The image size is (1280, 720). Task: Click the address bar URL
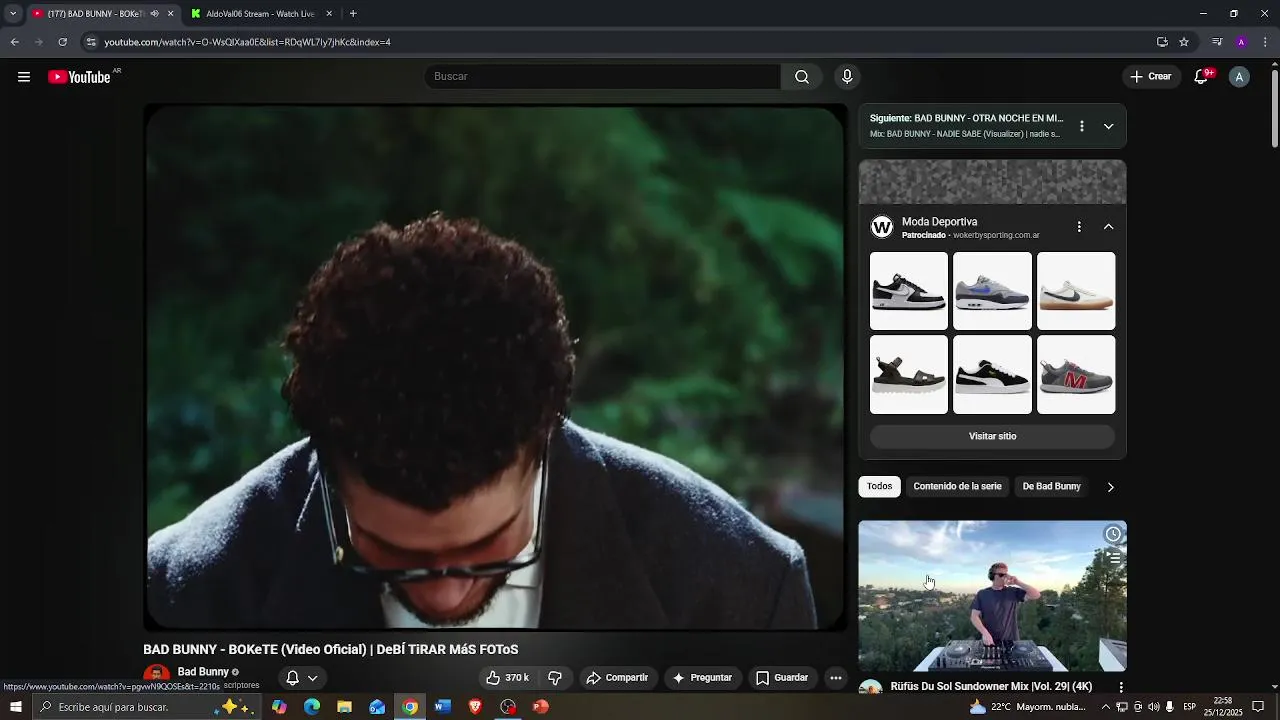[247, 42]
